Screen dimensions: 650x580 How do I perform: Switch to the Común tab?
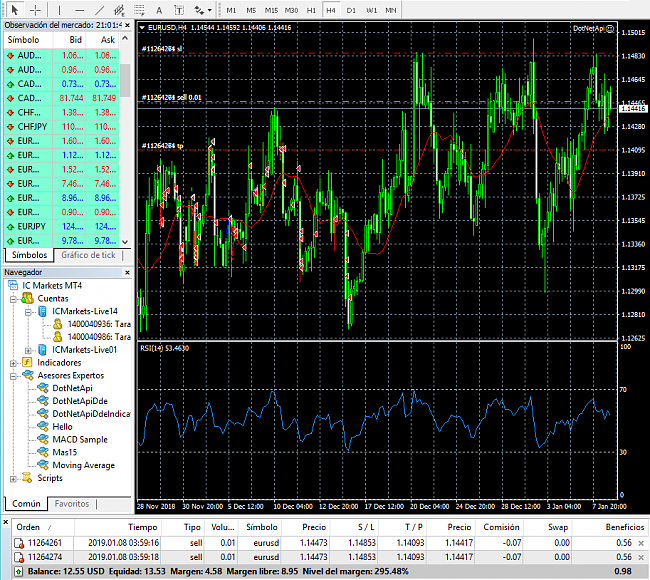(x=26, y=504)
